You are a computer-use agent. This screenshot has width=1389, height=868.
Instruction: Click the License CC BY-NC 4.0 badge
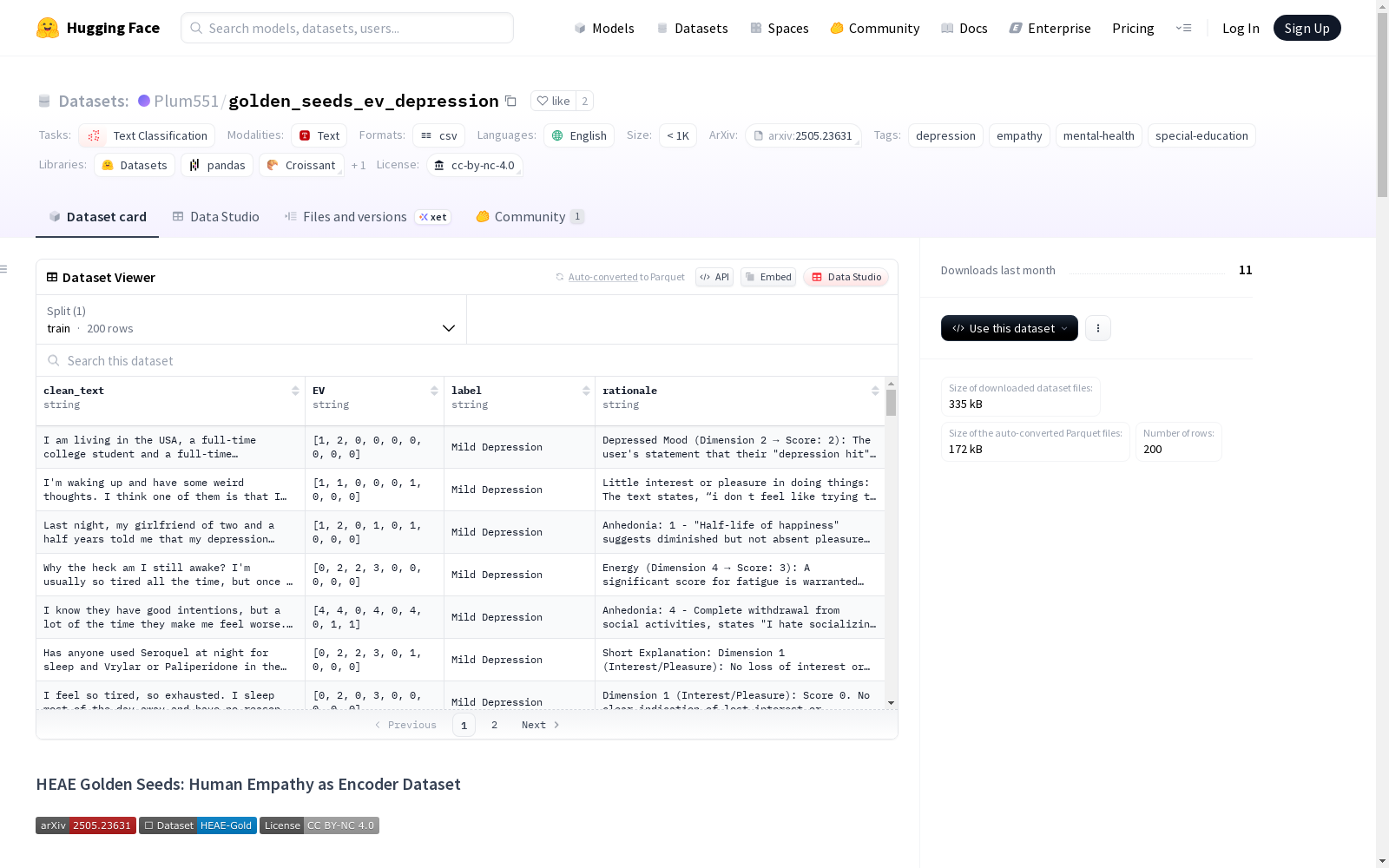(x=319, y=825)
